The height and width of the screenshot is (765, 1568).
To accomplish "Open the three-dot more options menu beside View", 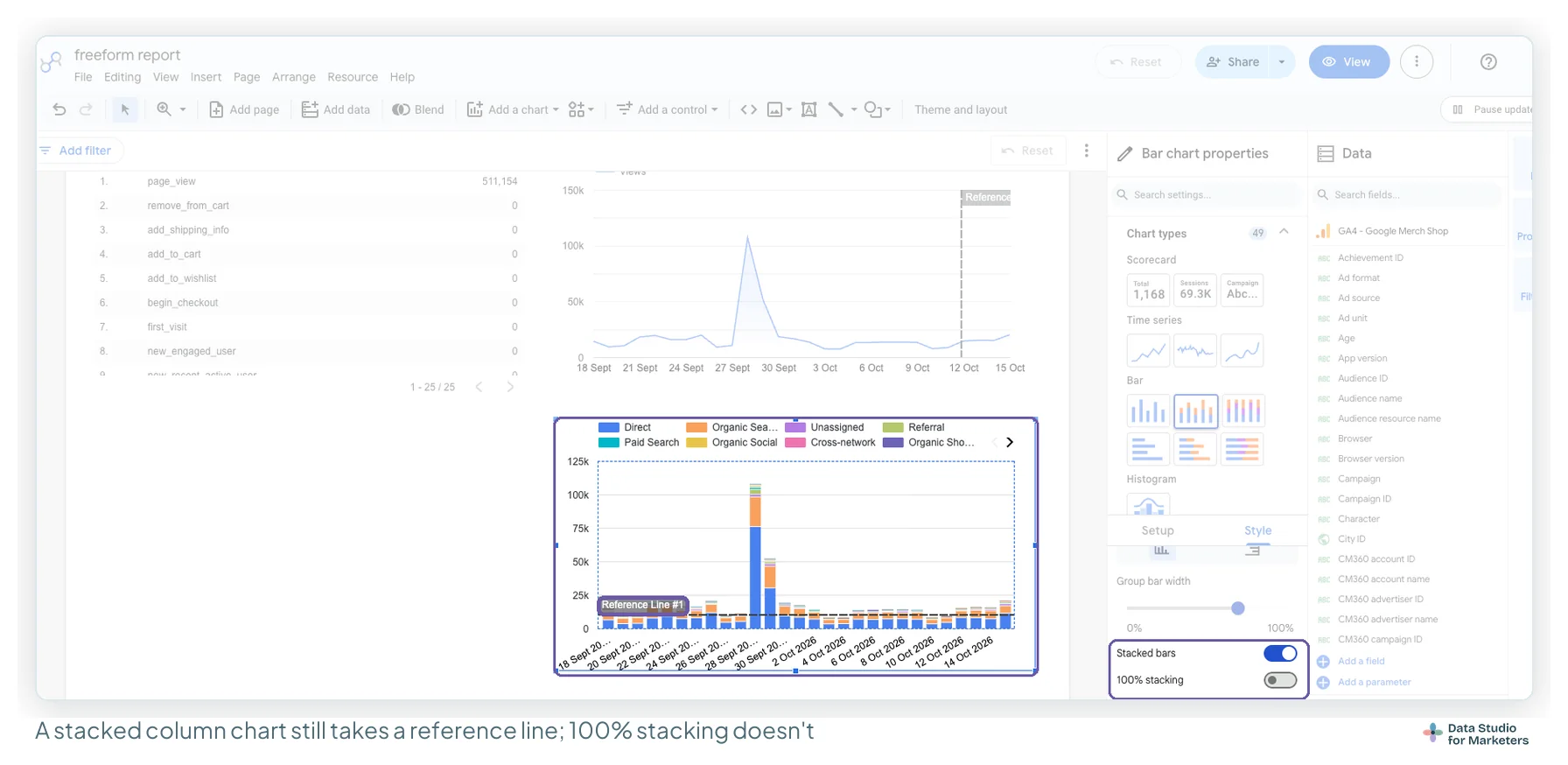I will click(1417, 62).
